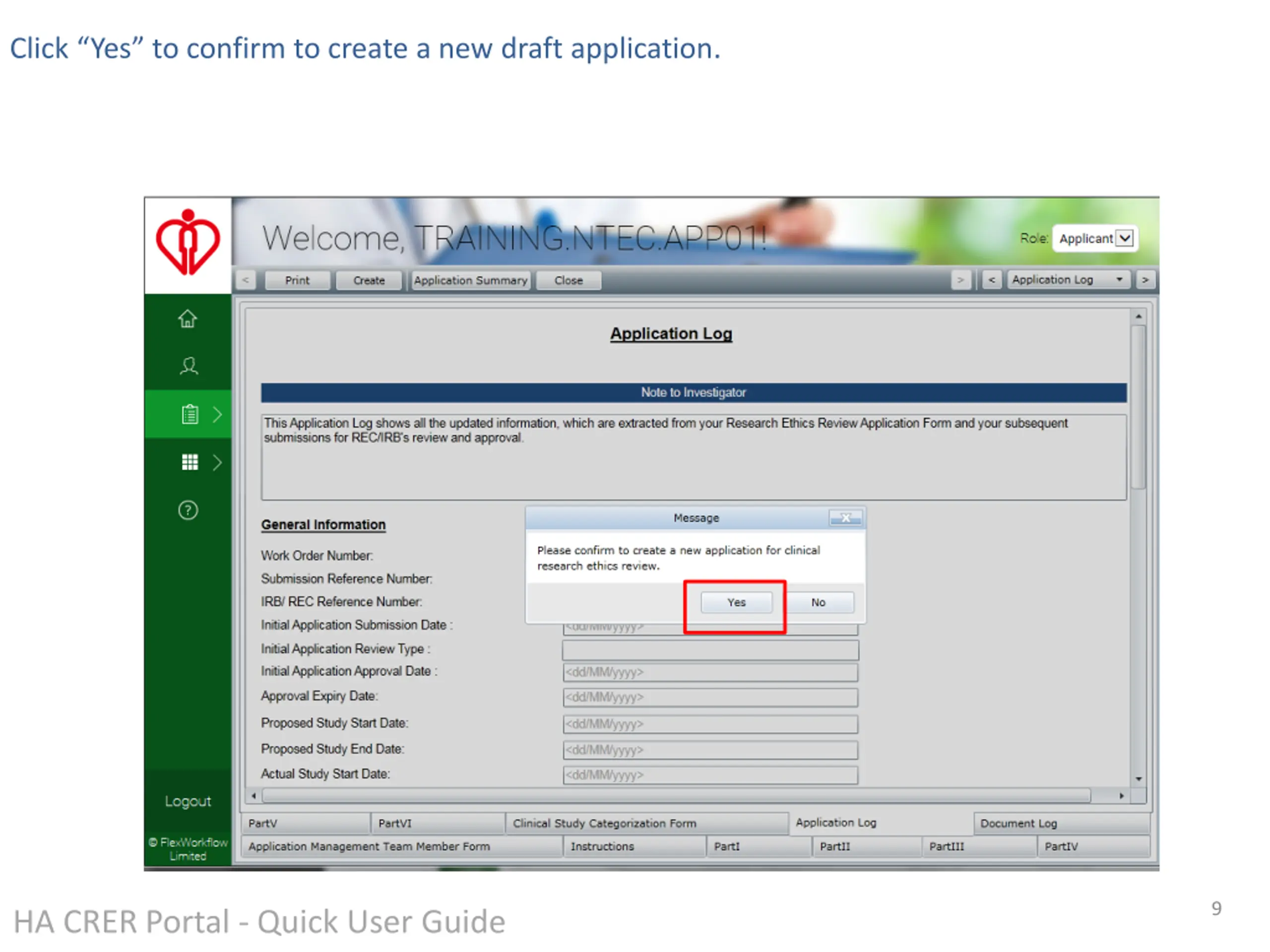
Task: Expand the chevron beside grid icon
Action: tap(218, 462)
